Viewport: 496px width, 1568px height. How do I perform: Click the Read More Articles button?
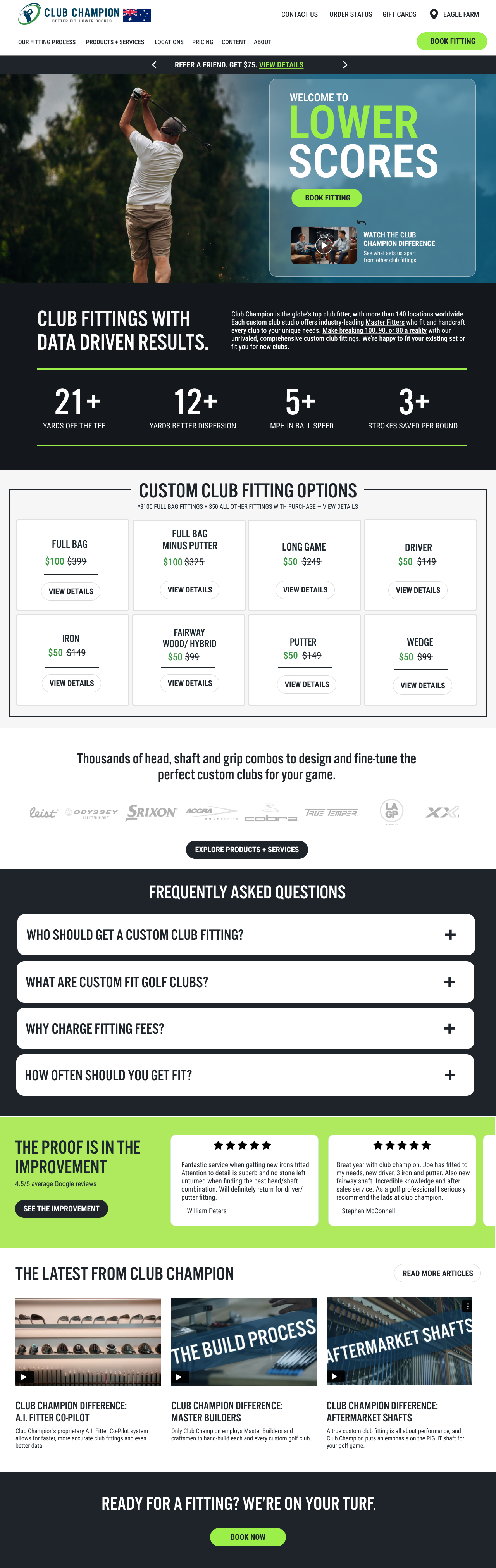[x=437, y=1273]
